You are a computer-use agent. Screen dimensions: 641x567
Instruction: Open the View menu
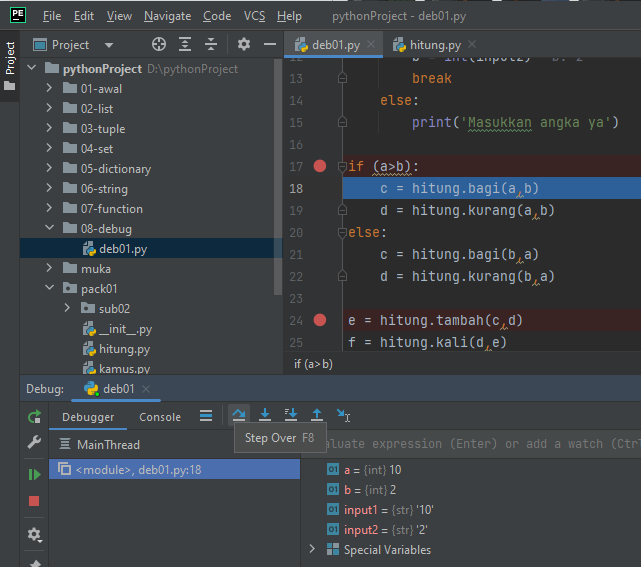point(119,16)
